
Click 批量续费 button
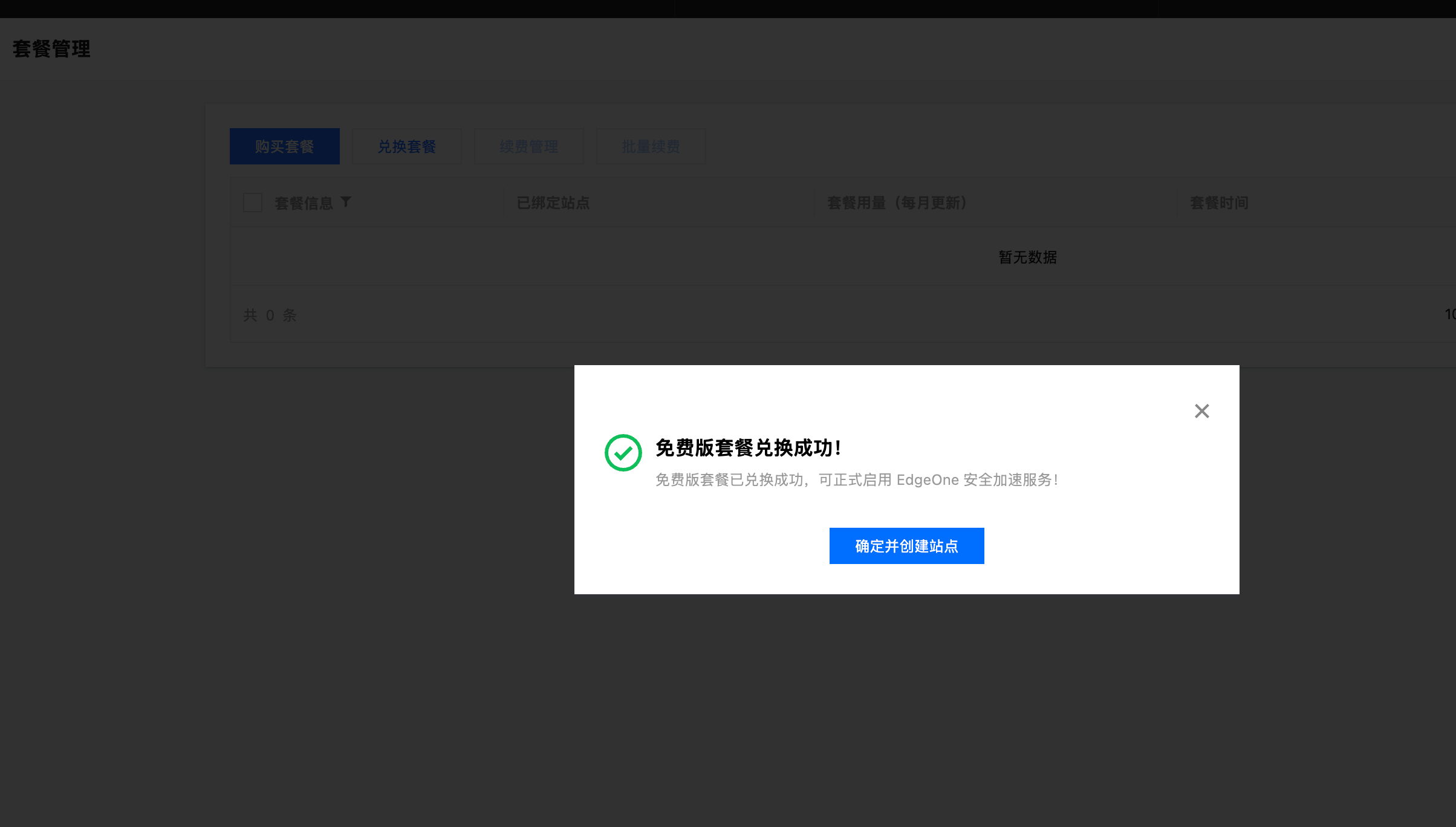(x=651, y=146)
